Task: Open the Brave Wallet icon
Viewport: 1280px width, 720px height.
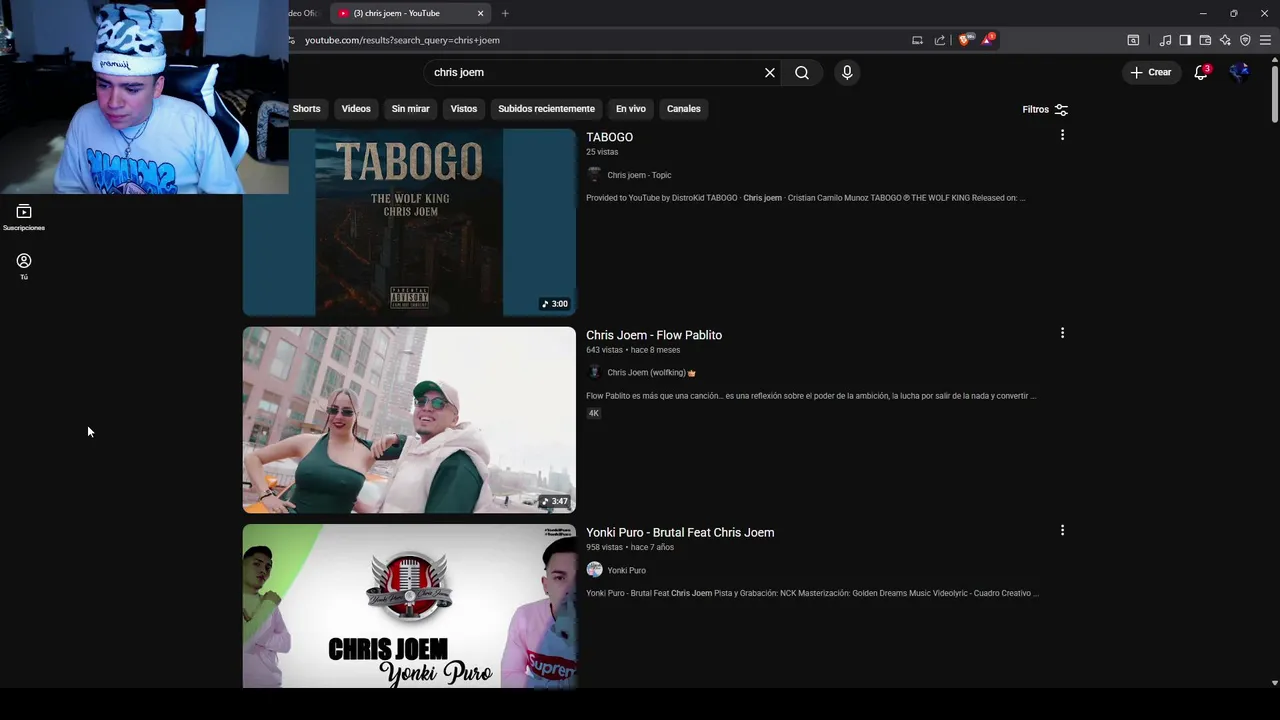Action: 1205,40
